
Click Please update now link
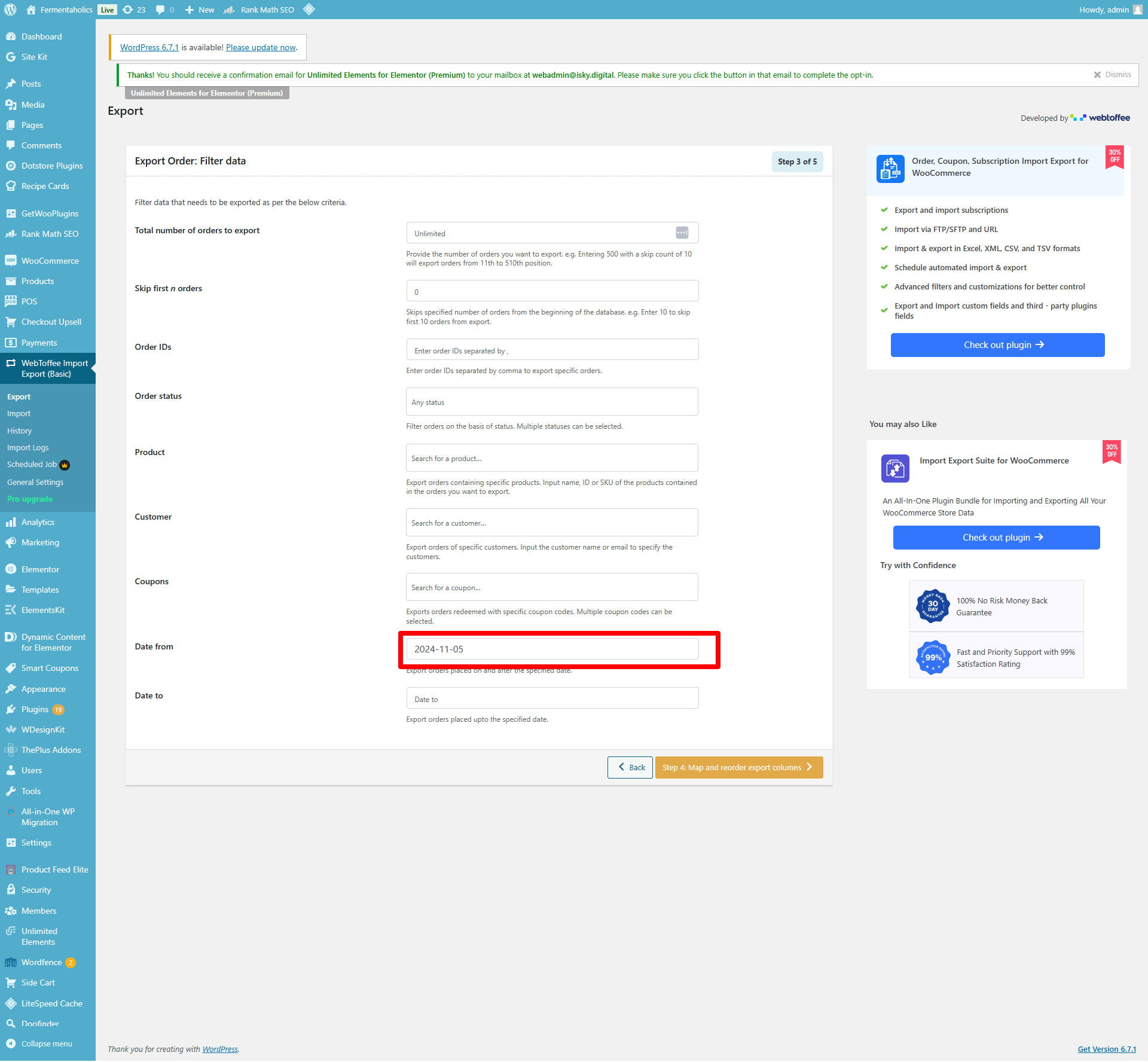click(x=261, y=47)
